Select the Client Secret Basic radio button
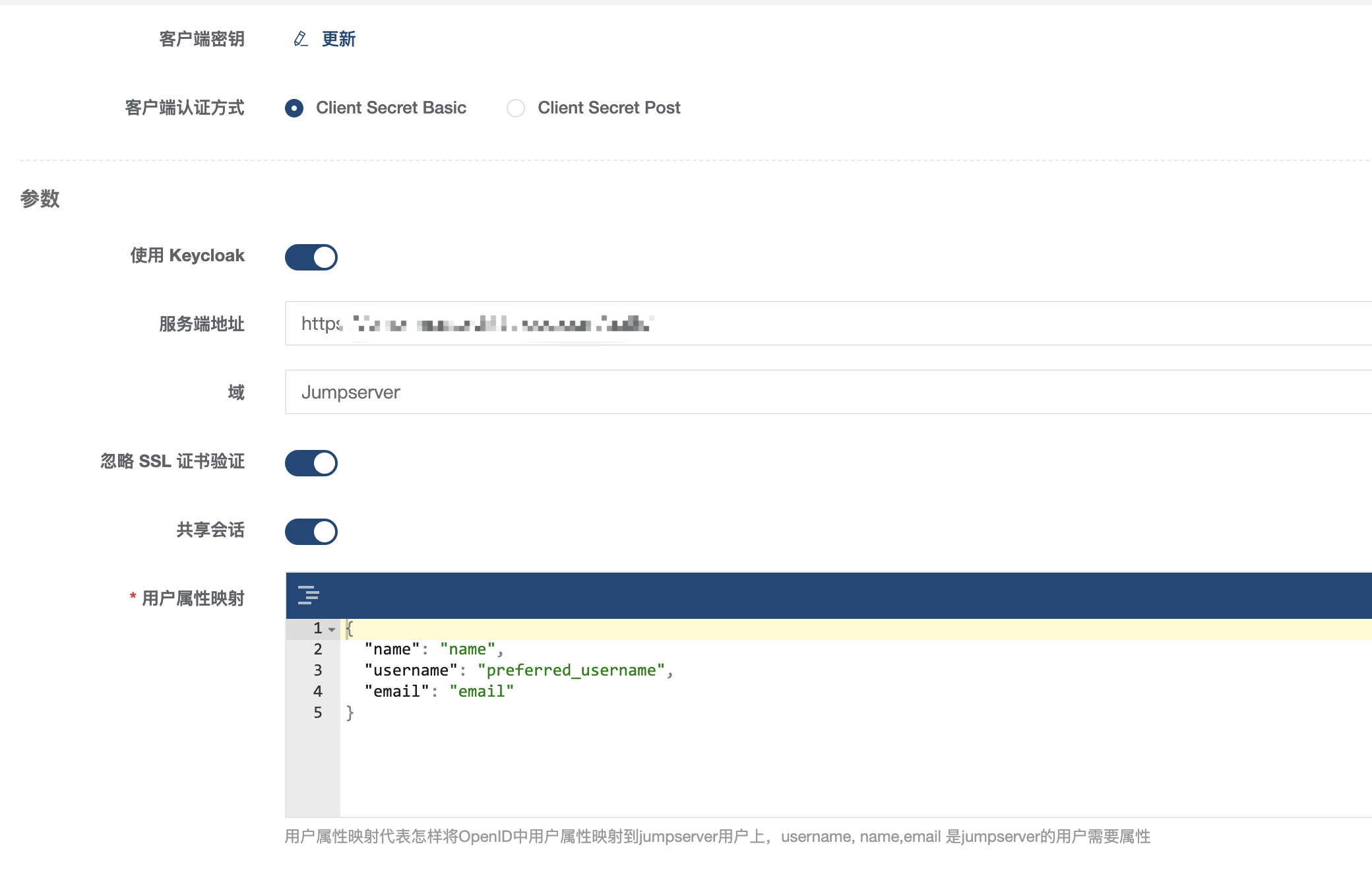 click(x=294, y=108)
